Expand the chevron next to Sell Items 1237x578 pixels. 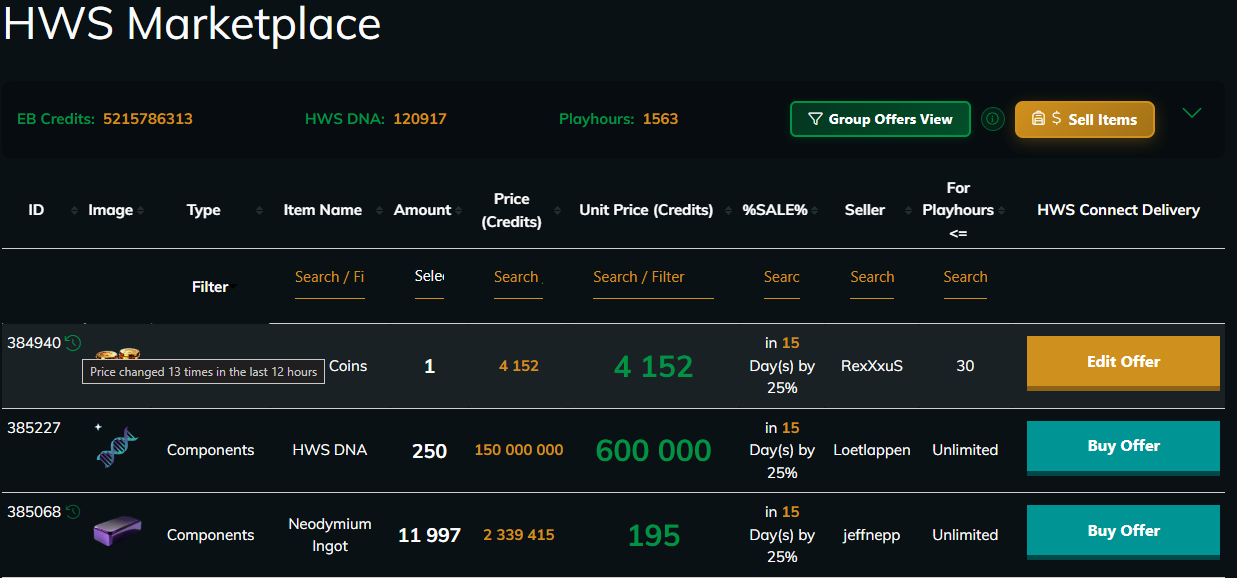pyautogui.click(x=1191, y=113)
